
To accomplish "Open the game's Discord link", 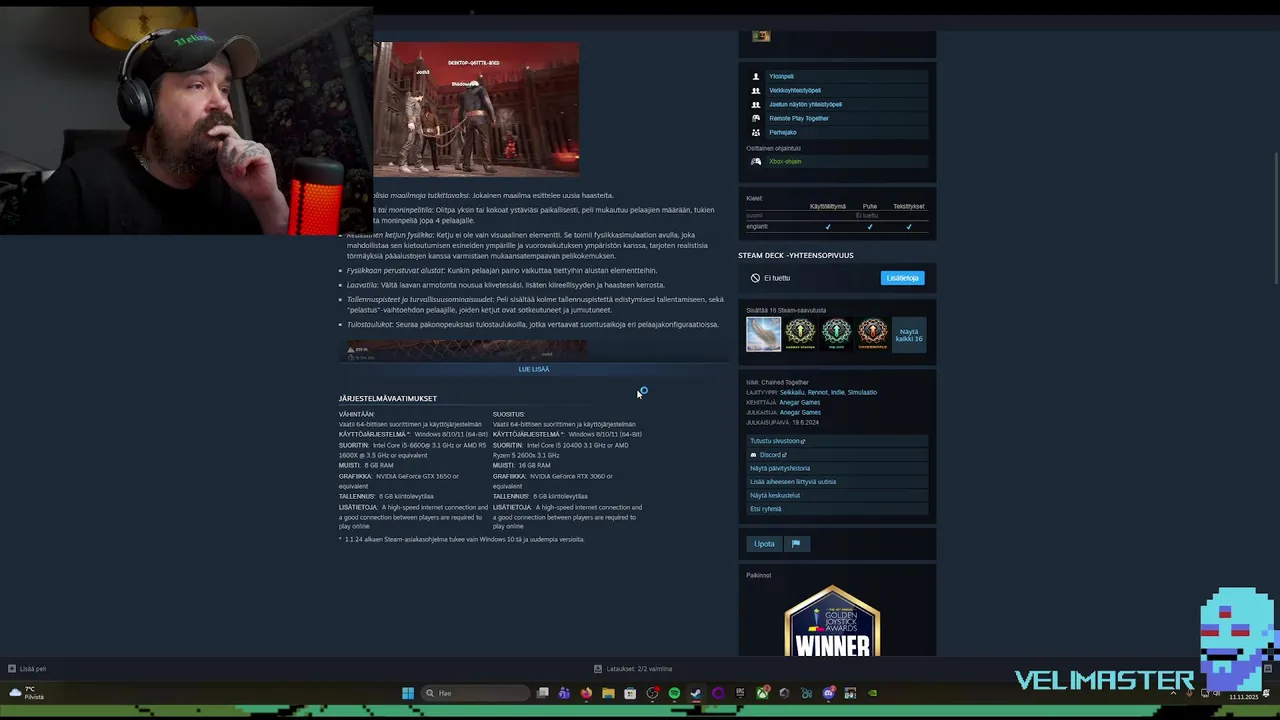I will [836, 455].
